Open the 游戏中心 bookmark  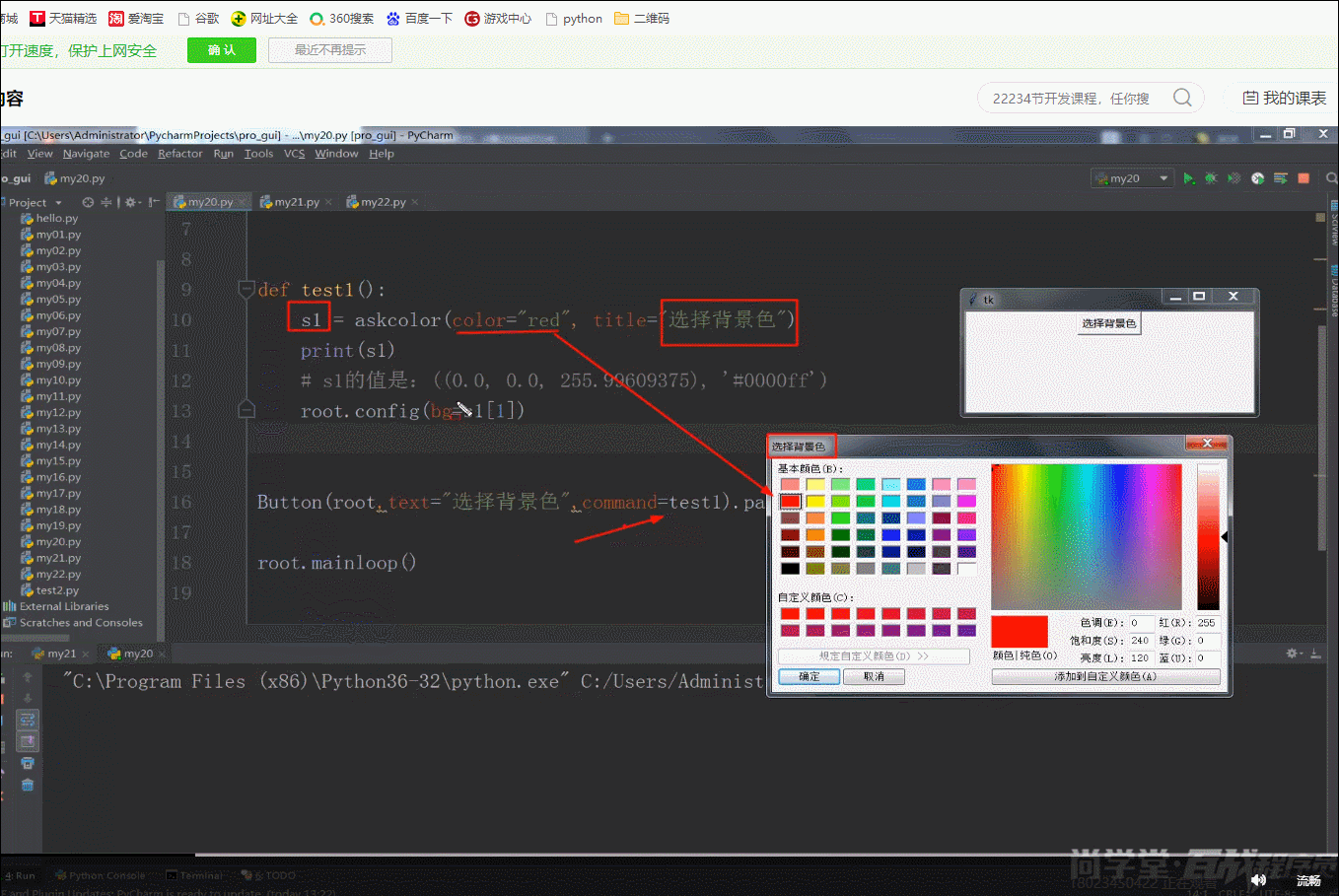pos(498,18)
